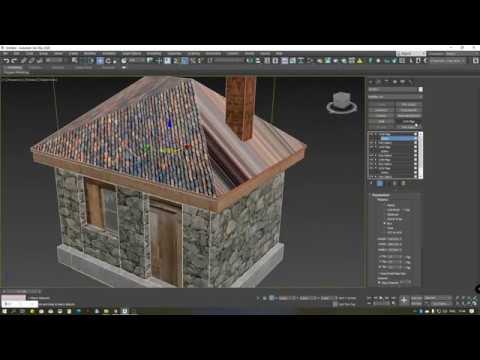Click the large Set Keys plus button

click(404, 300)
